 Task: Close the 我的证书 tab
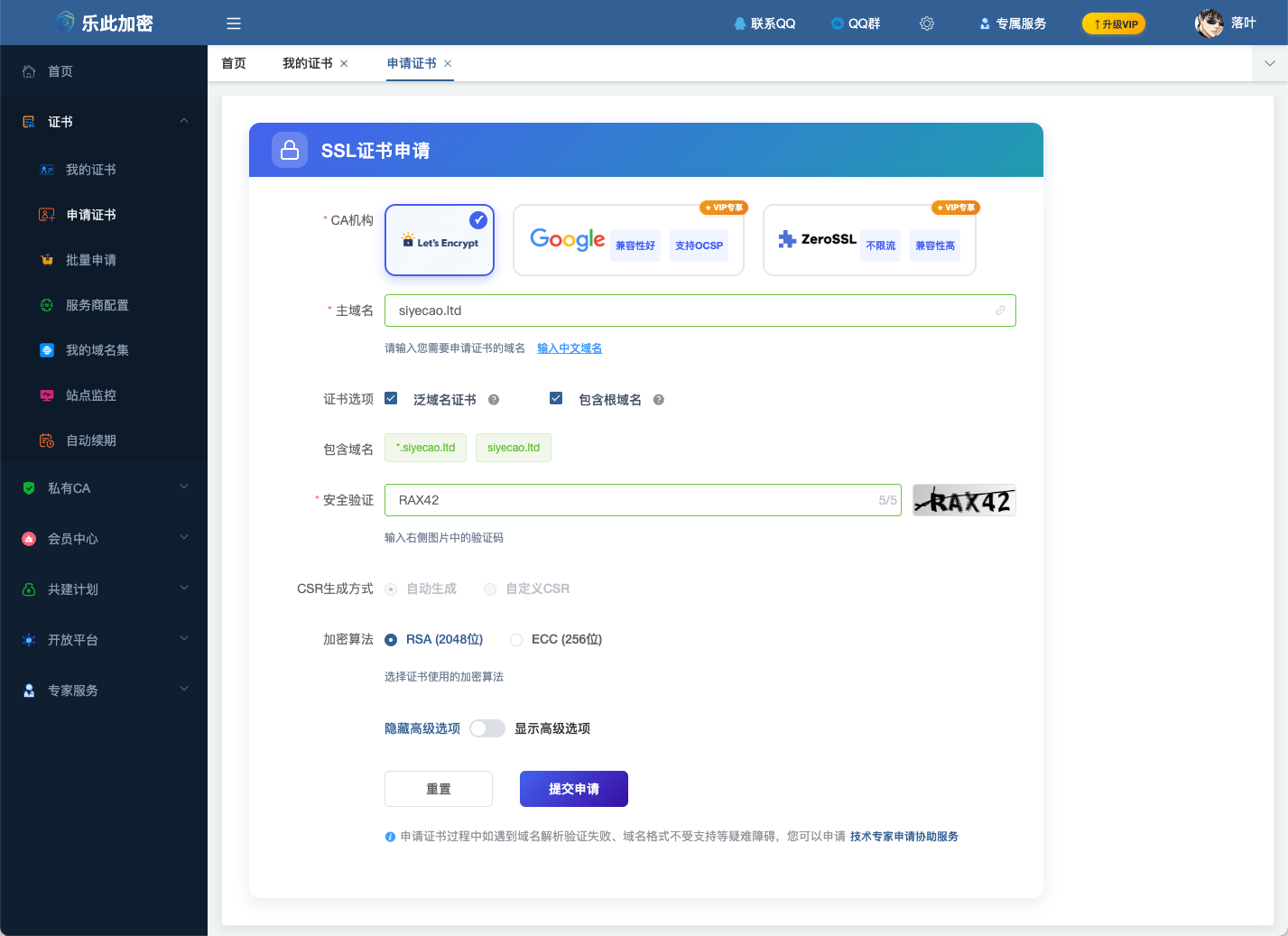[x=344, y=63]
